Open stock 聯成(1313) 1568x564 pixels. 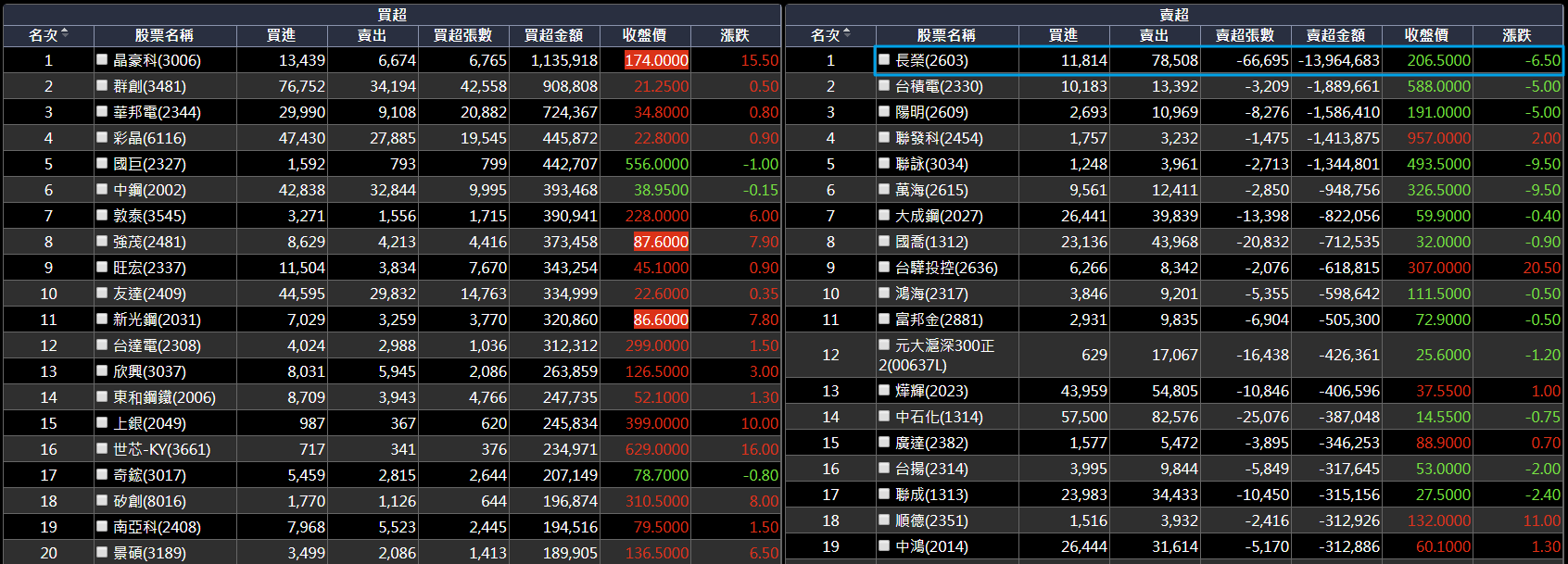point(931,495)
